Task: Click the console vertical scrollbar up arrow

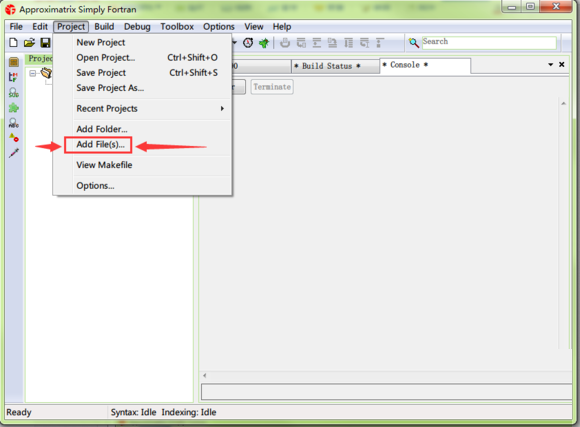Action: 563,104
